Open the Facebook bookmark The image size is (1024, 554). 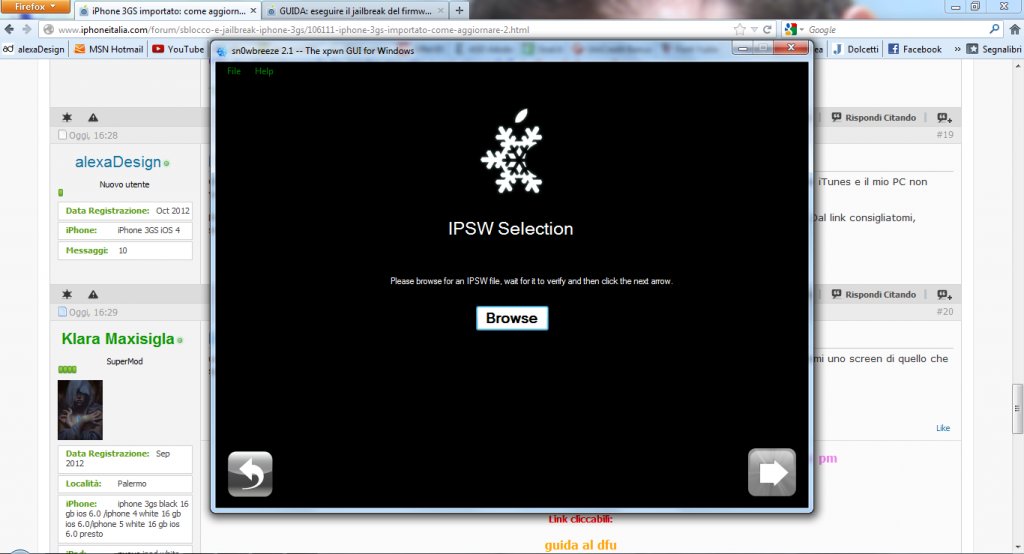(x=914, y=49)
